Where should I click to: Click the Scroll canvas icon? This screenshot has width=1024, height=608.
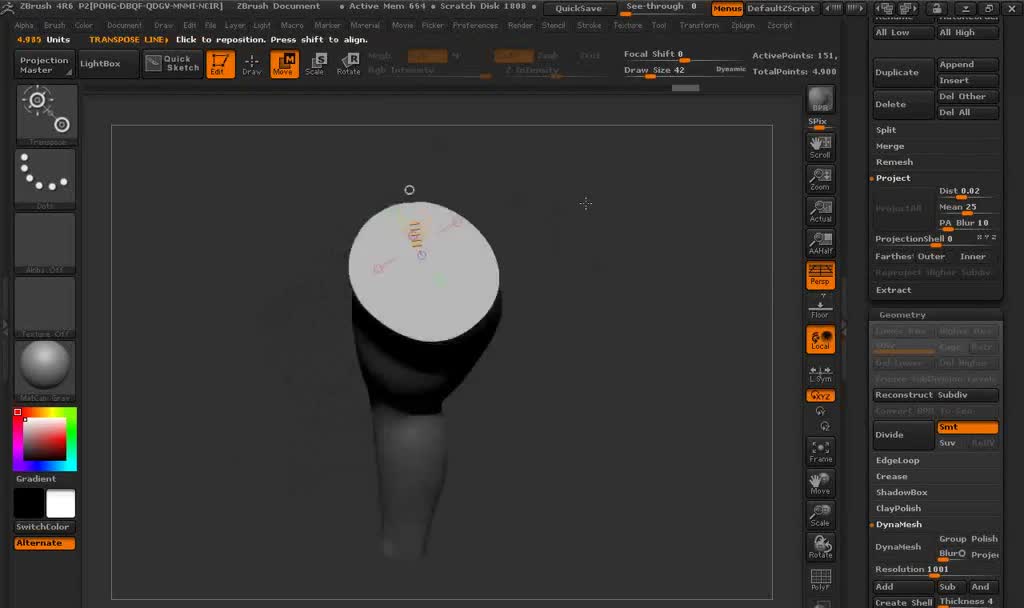click(x=820, y=148)
